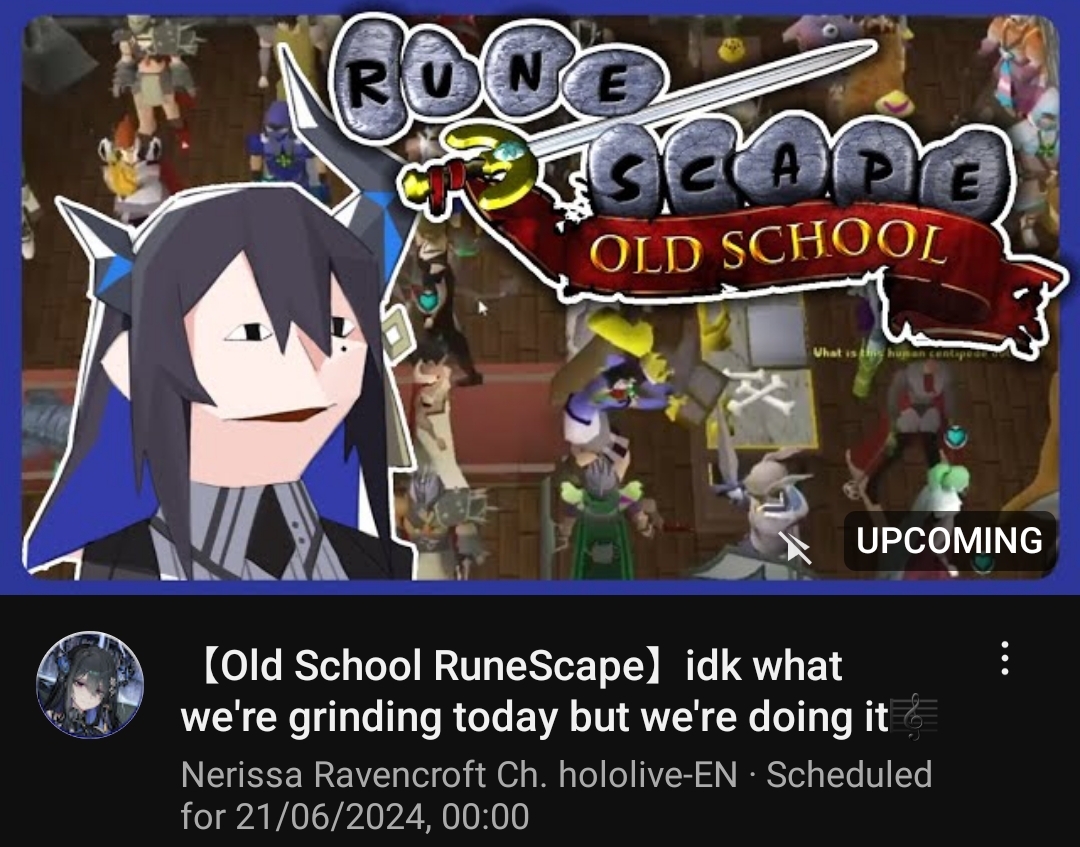The height and width of the screenshot is (847, 1080).
Task: Click the Nerissa Ravencroft Ch. hololive-EN channel name
Action: 459,774
